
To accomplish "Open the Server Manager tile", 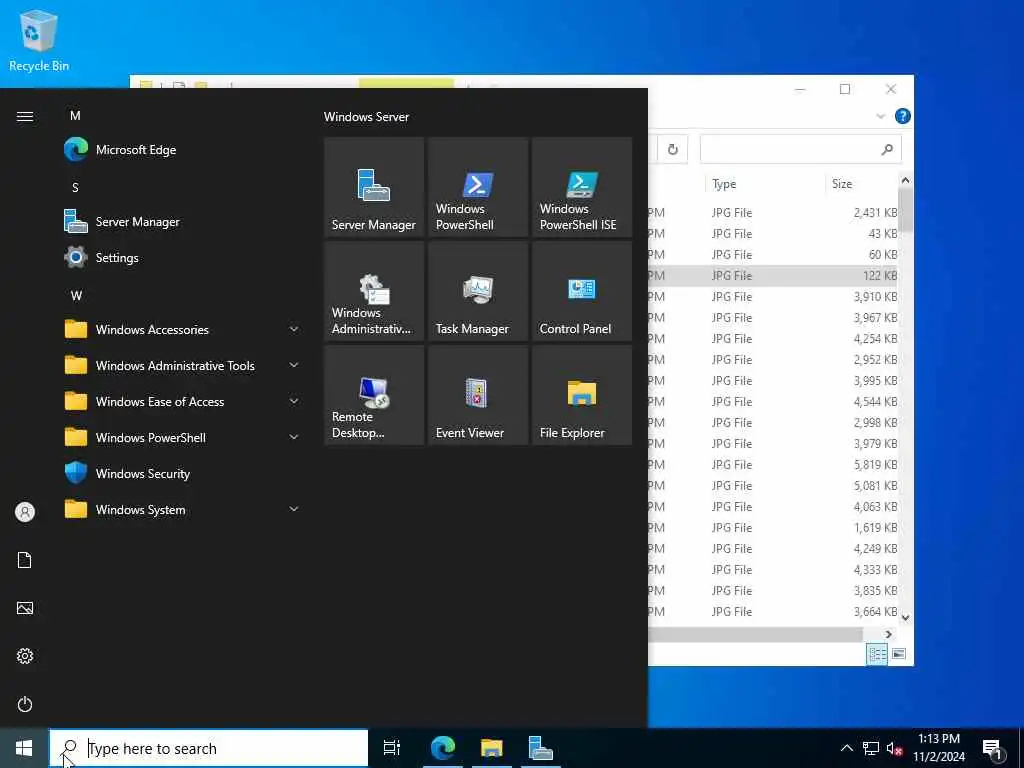I will click(x=374, y=187).
